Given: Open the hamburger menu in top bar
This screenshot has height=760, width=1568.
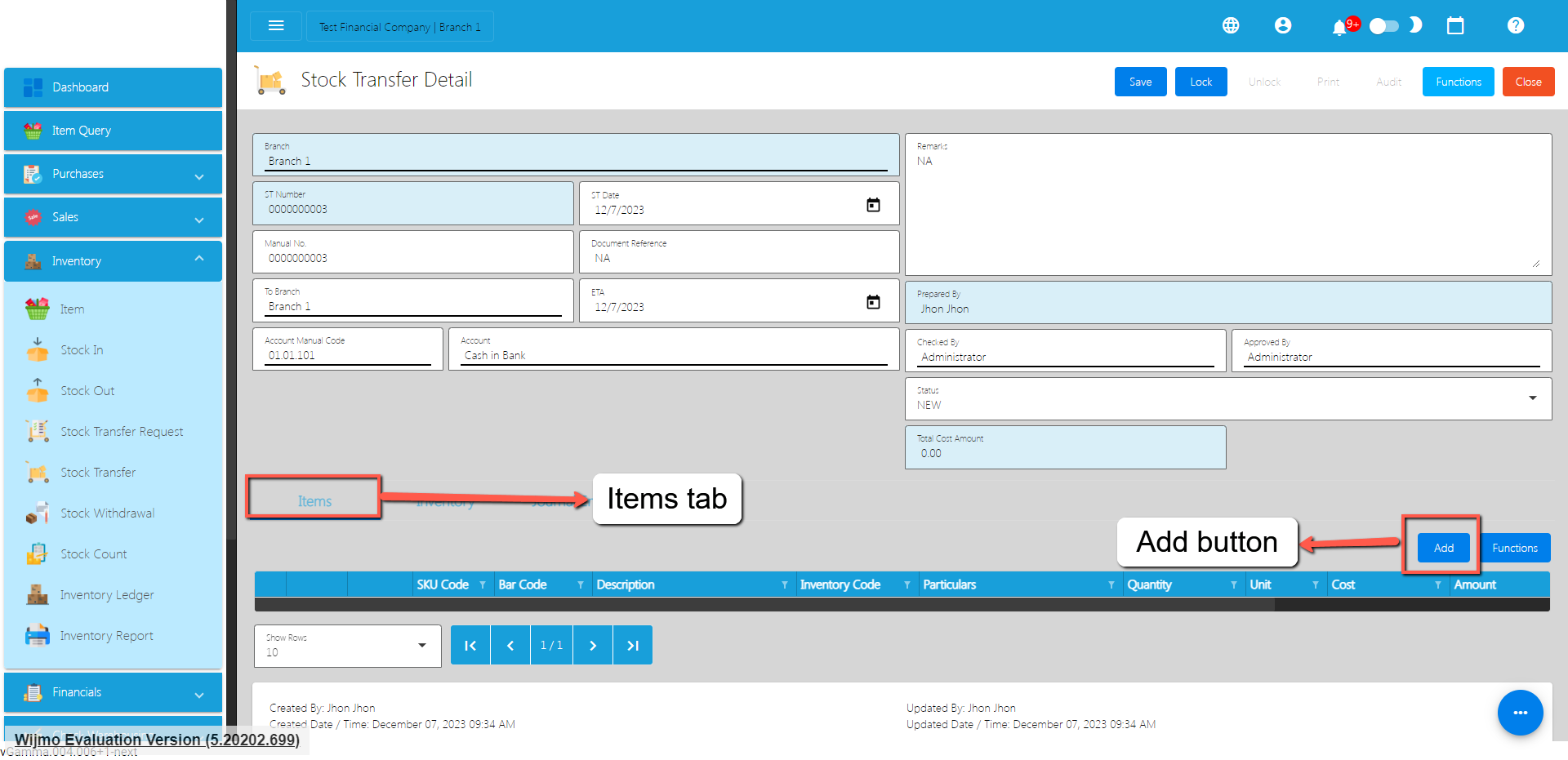Looking at the screenshot, I should (276, 26).
